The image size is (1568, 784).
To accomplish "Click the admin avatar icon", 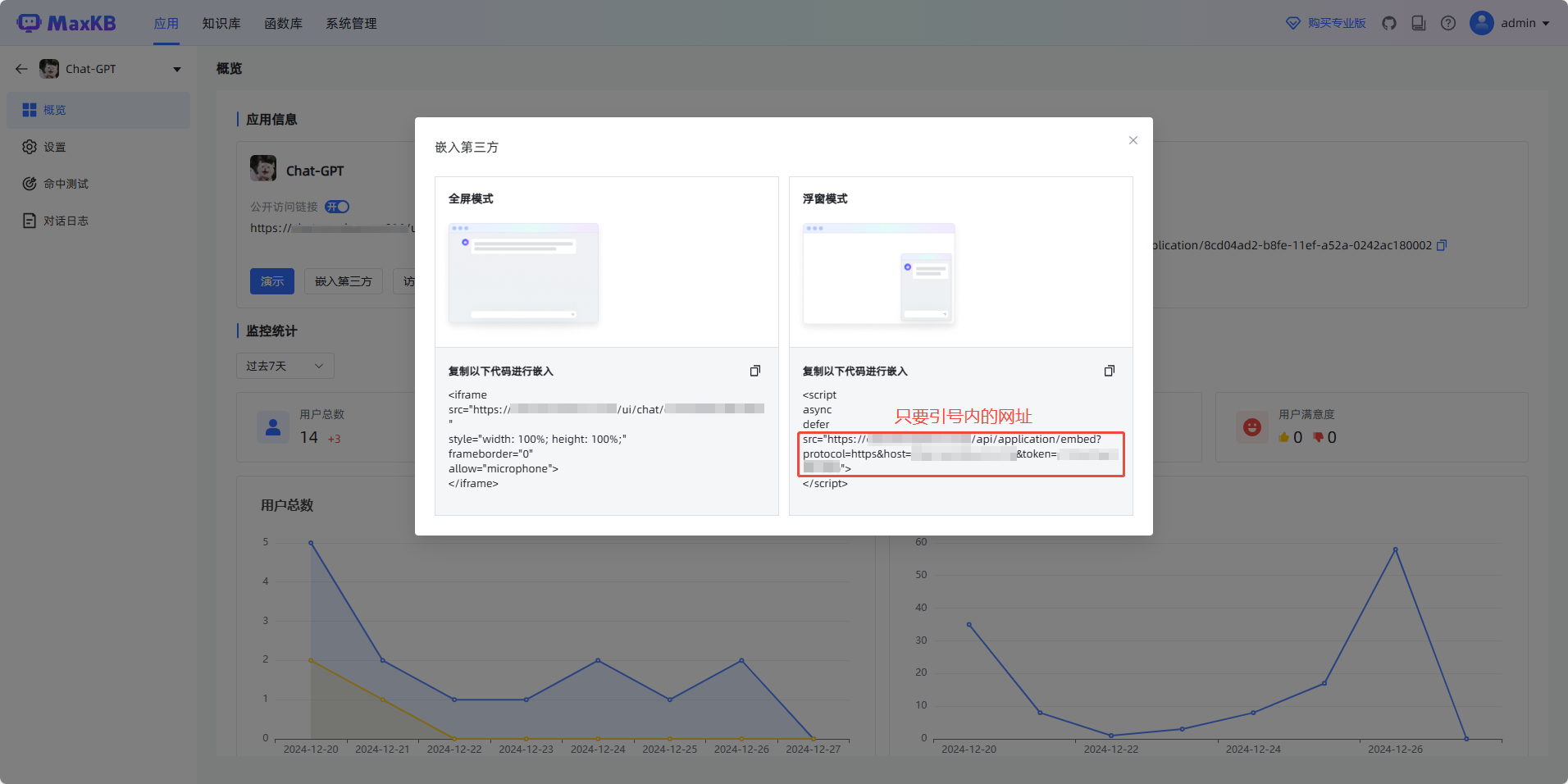I will point(1482,23).
